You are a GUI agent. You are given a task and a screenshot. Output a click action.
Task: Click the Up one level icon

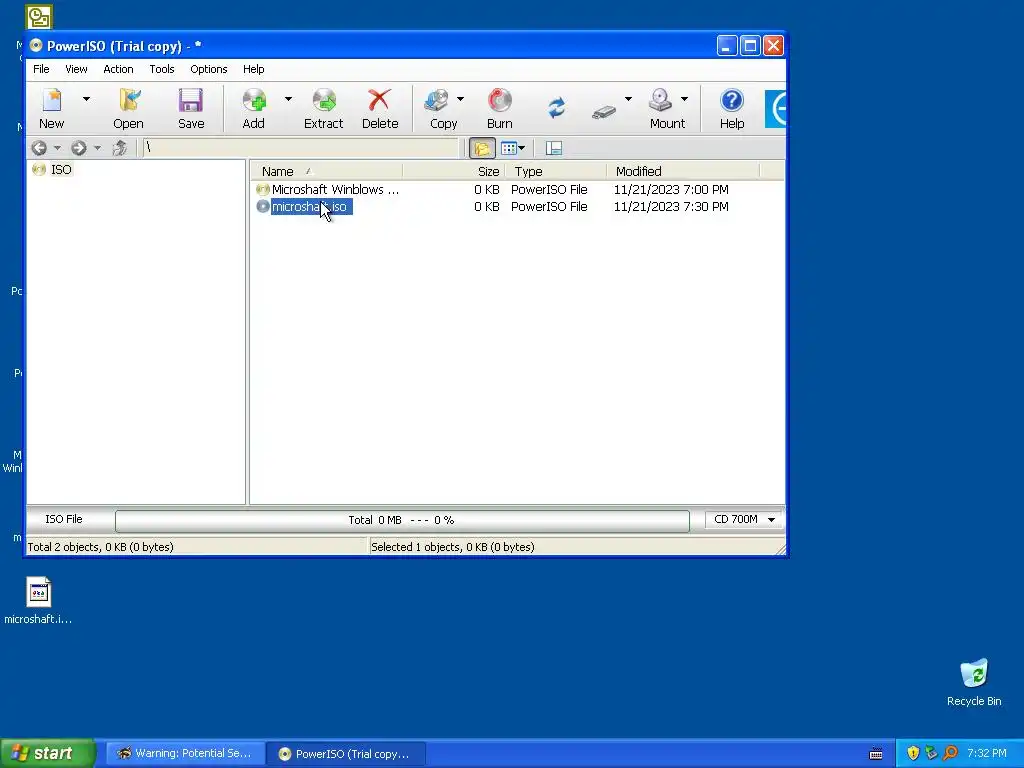(x=120, y=148)
